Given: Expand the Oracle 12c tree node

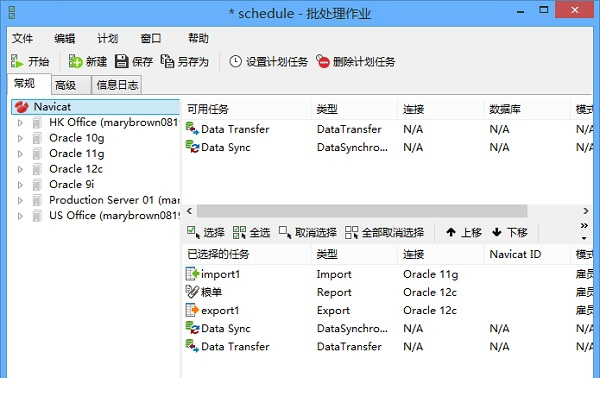Looking at the screenshot, I should (x=20, y=169).
